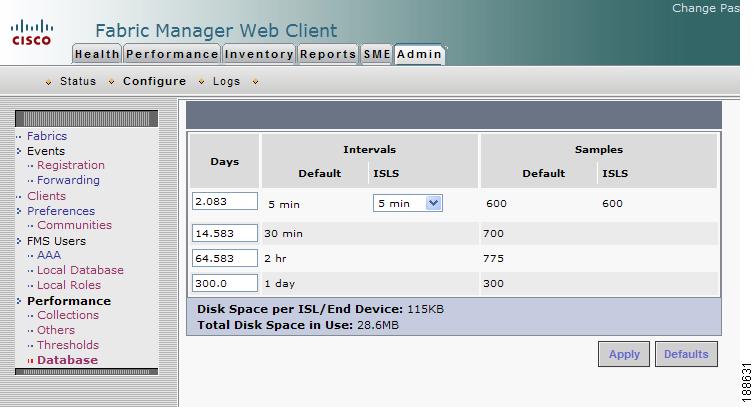Click the 115KB disk space value
Screen dimensions: 755x407
(426, 309)
